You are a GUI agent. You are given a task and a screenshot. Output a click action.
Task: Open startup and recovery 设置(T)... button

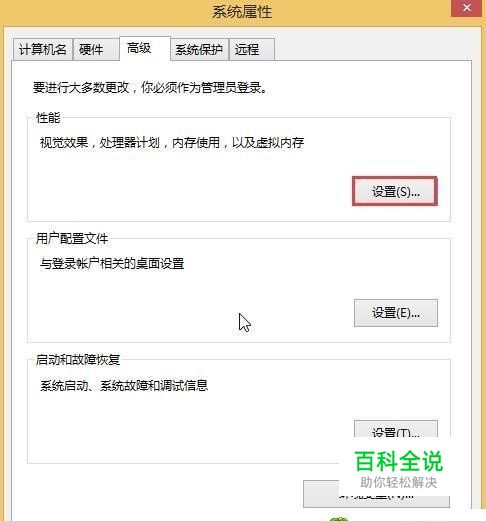(396, 429)
